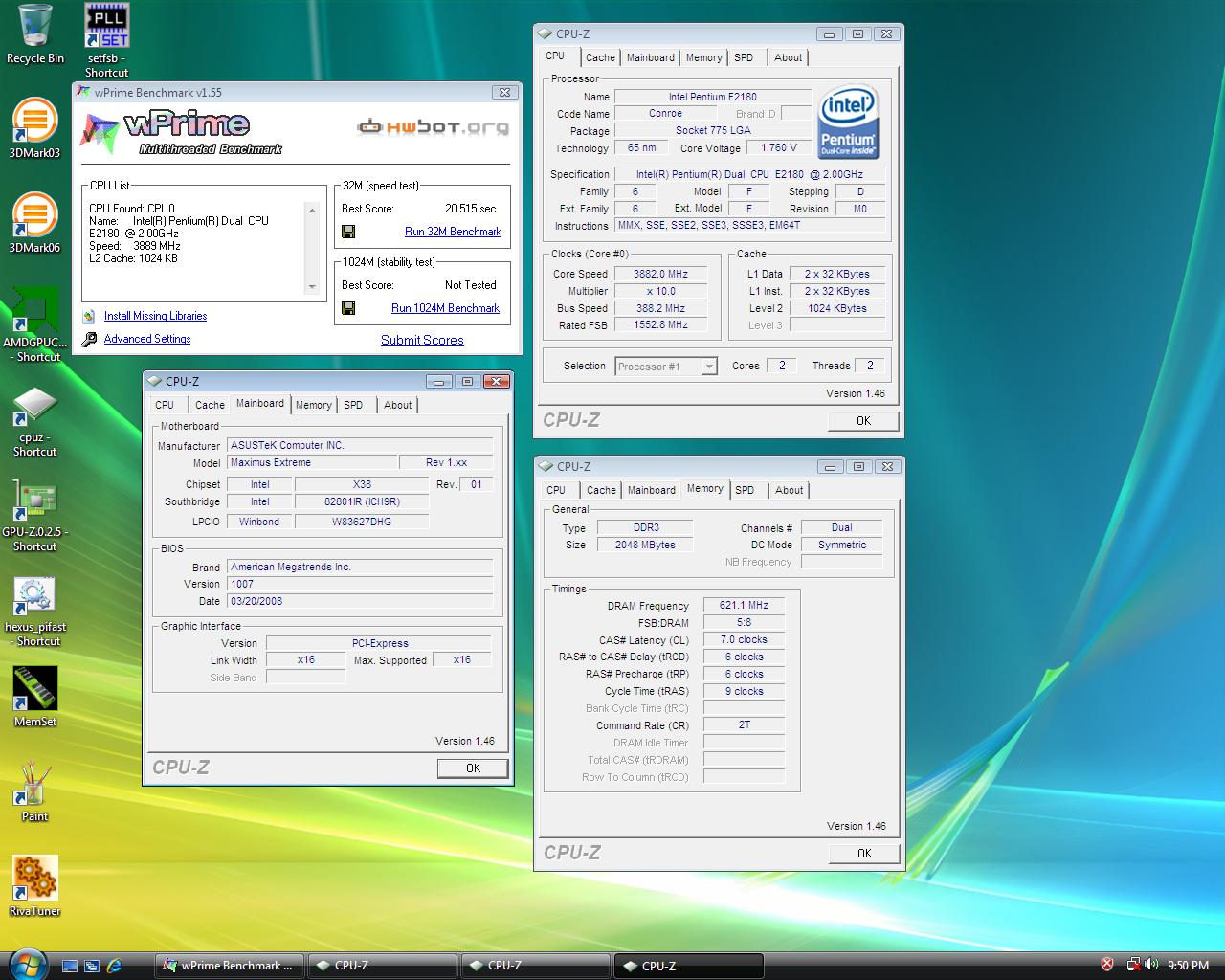Open the 3DMark03 desktop shortcut

[34, 127]
